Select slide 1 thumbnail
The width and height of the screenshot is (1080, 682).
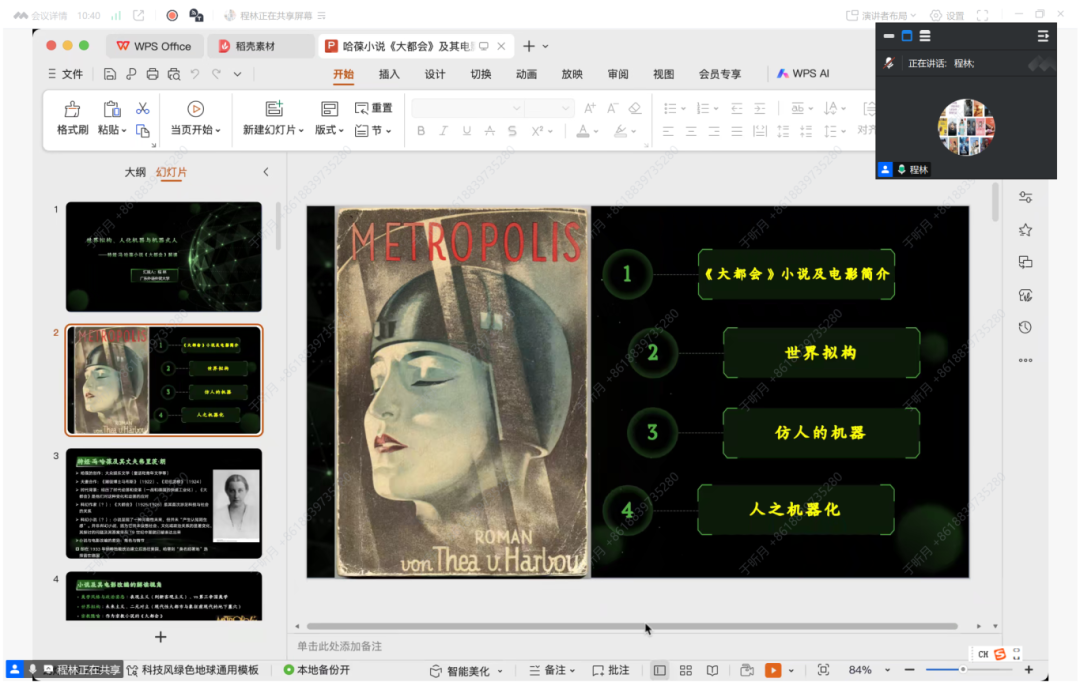164,256
